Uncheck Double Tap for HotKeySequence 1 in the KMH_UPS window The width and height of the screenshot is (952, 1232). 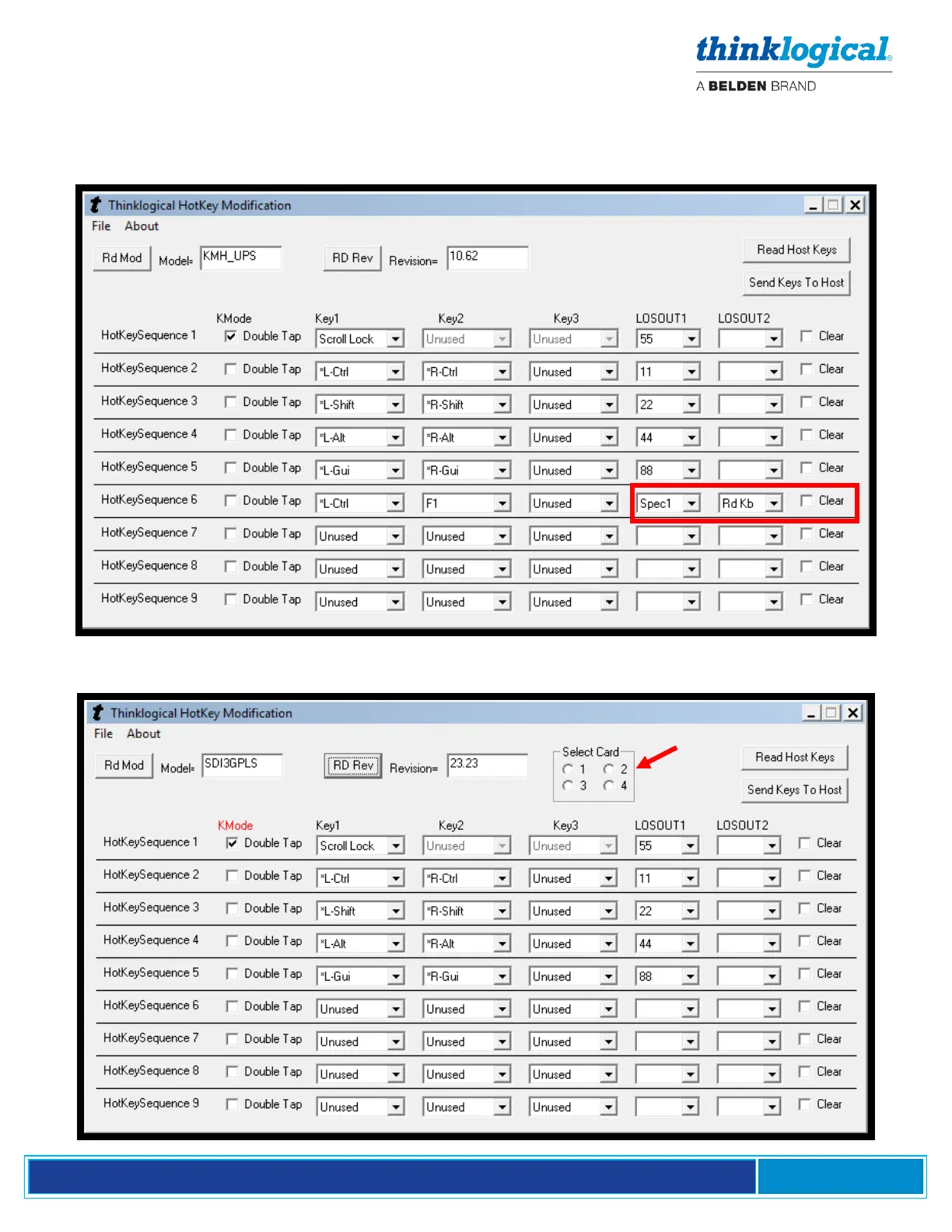[x=230, y=336]
